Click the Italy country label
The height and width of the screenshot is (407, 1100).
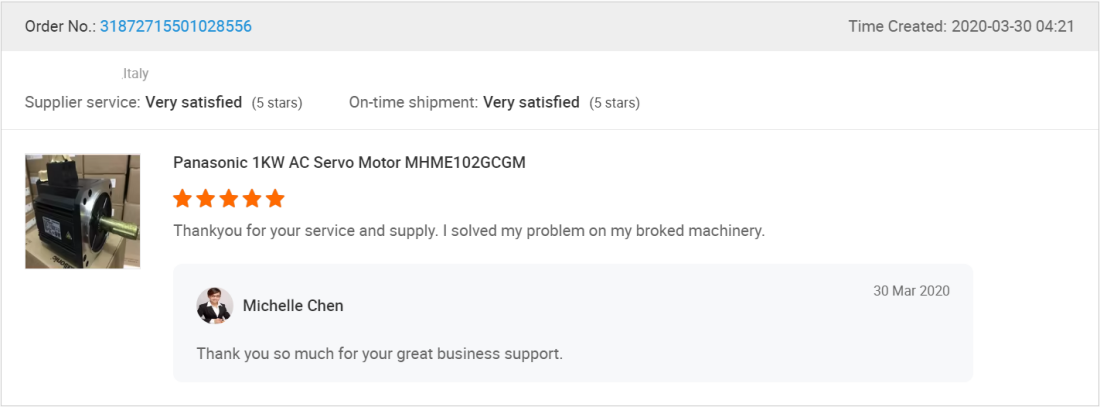(x=136, y=74)
